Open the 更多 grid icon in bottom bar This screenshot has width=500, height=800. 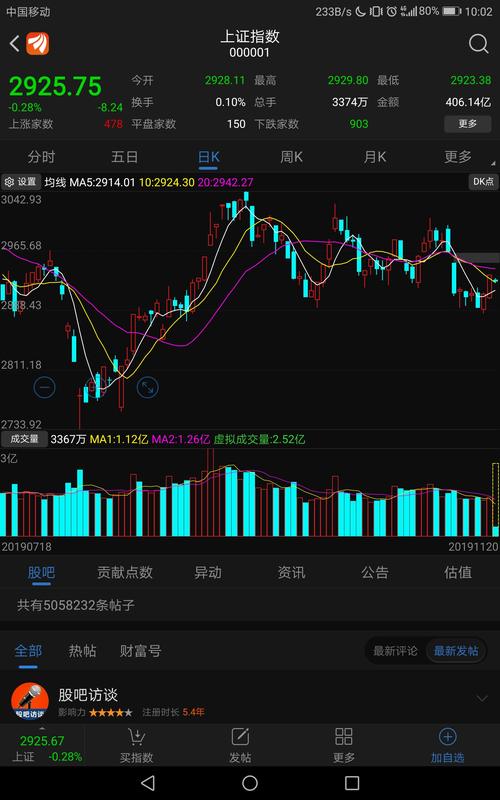[343, 737]
